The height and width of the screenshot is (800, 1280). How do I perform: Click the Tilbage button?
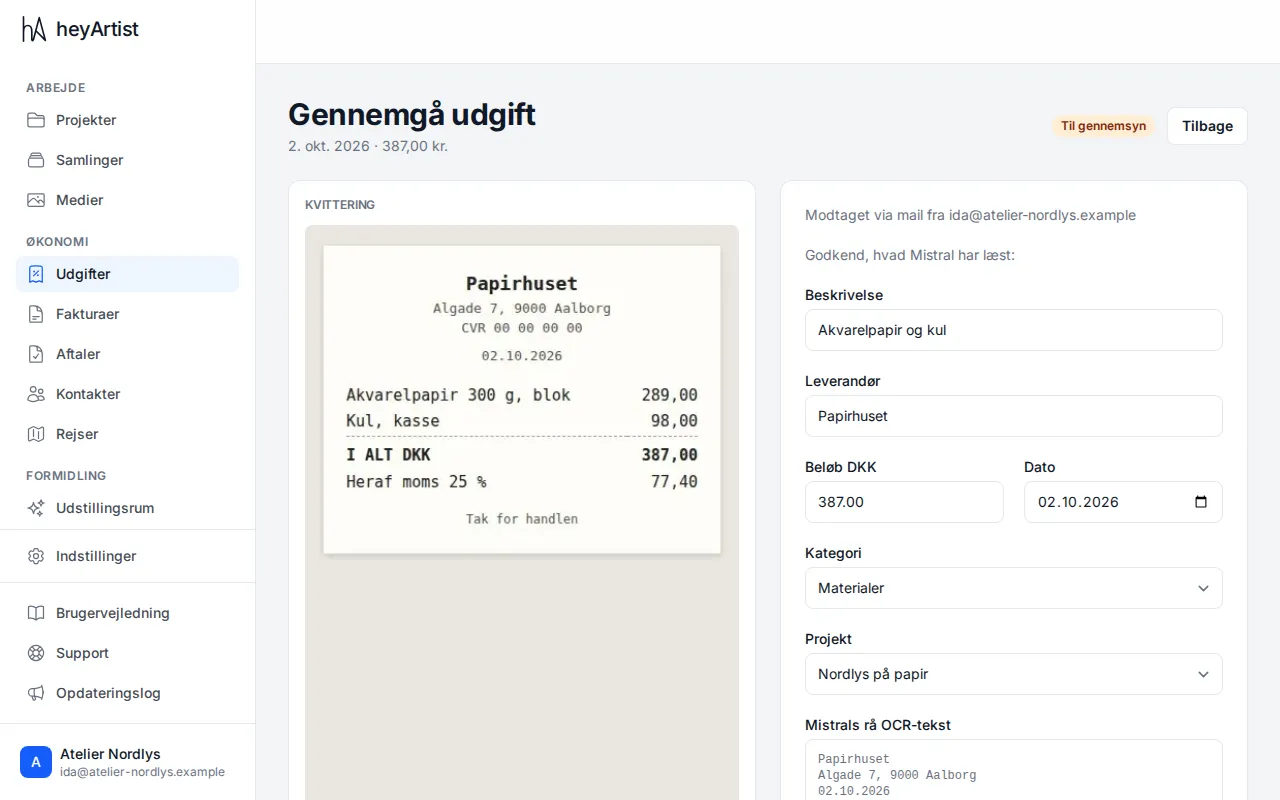[1207, 126]
